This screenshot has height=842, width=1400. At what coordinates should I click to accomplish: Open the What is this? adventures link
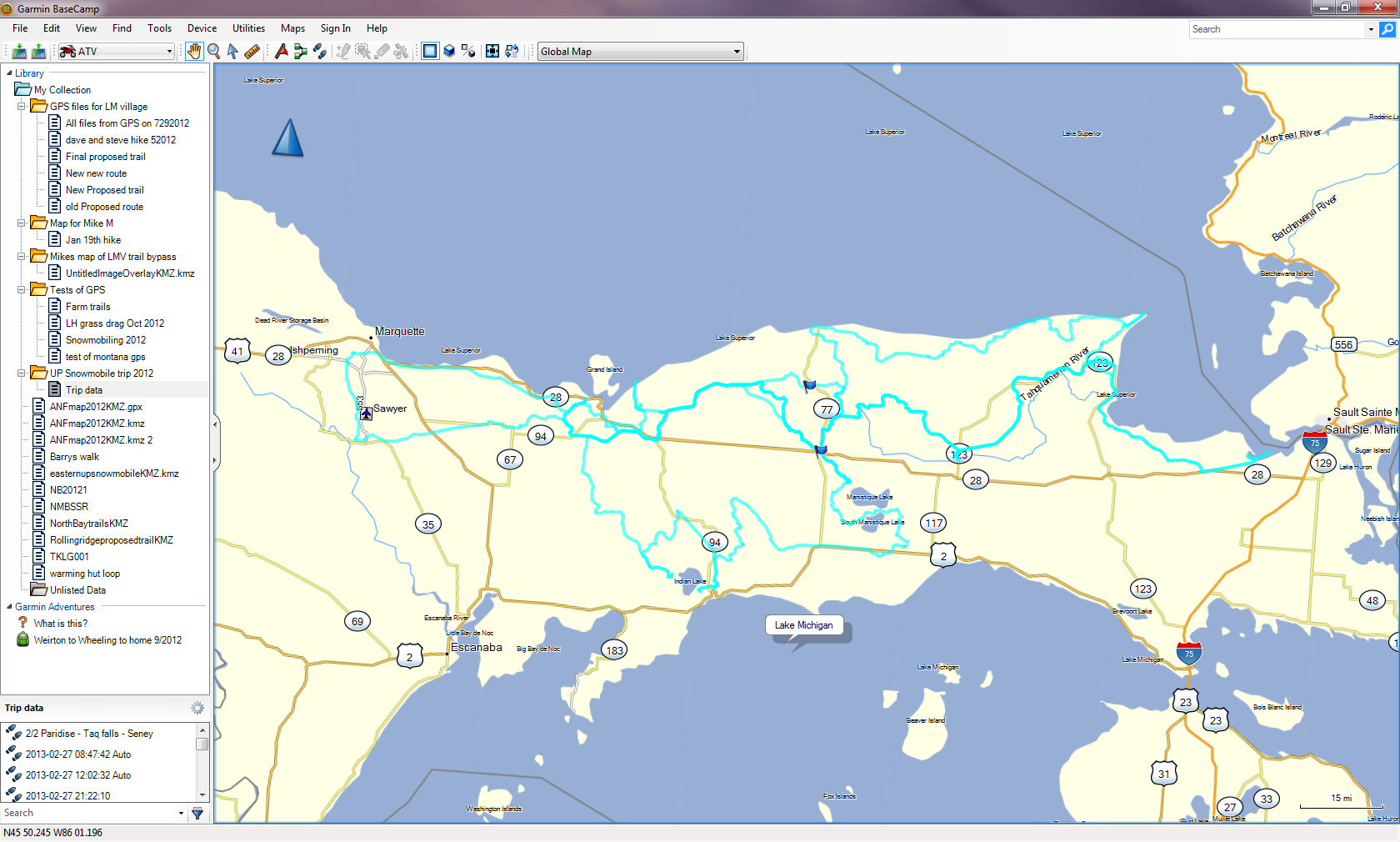[x=52, y=624]
